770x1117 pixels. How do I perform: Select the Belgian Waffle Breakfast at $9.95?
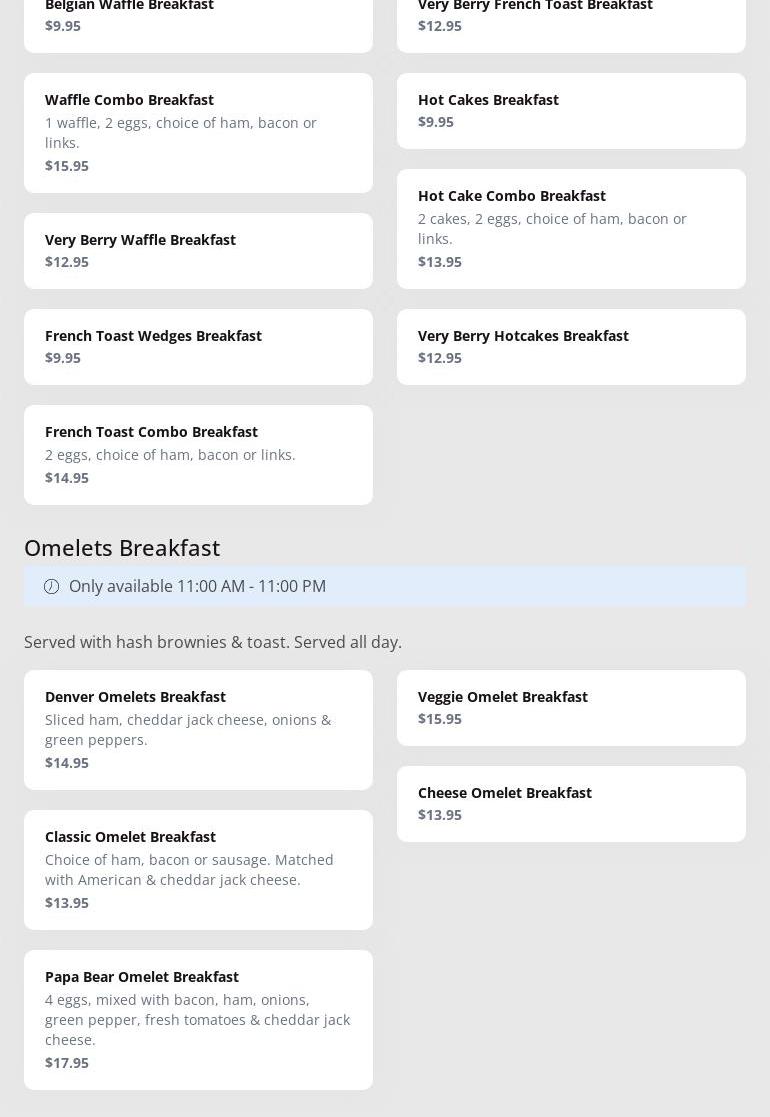coord(198,20)
